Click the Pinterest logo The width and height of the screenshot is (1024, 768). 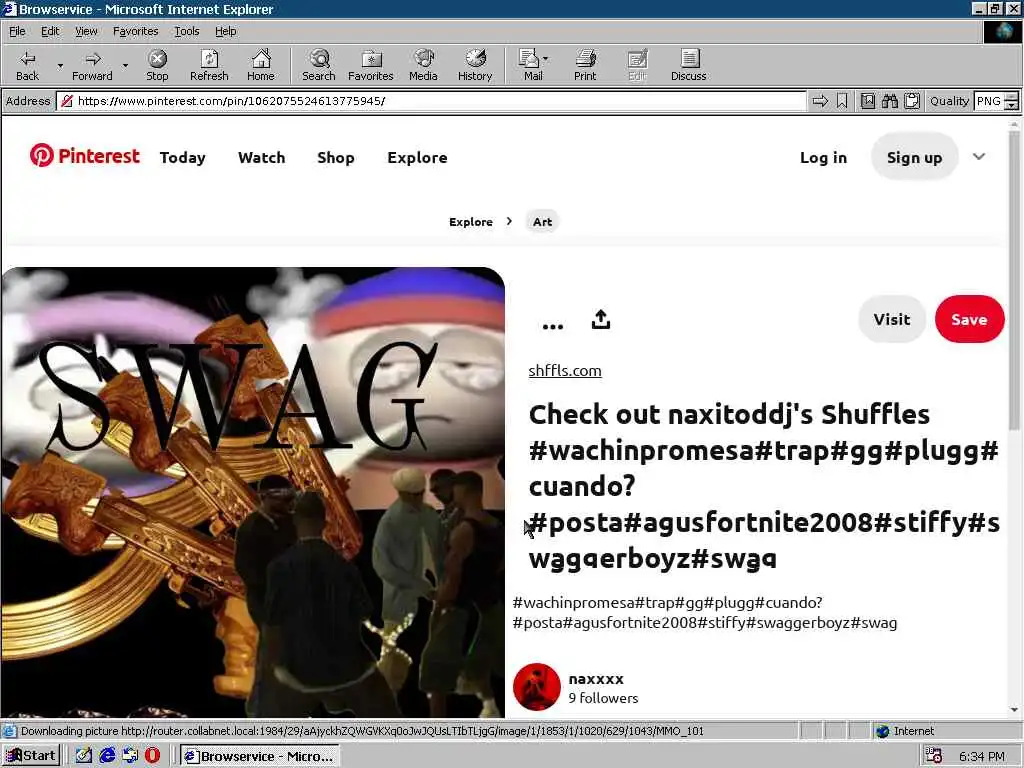pos(84,156)
